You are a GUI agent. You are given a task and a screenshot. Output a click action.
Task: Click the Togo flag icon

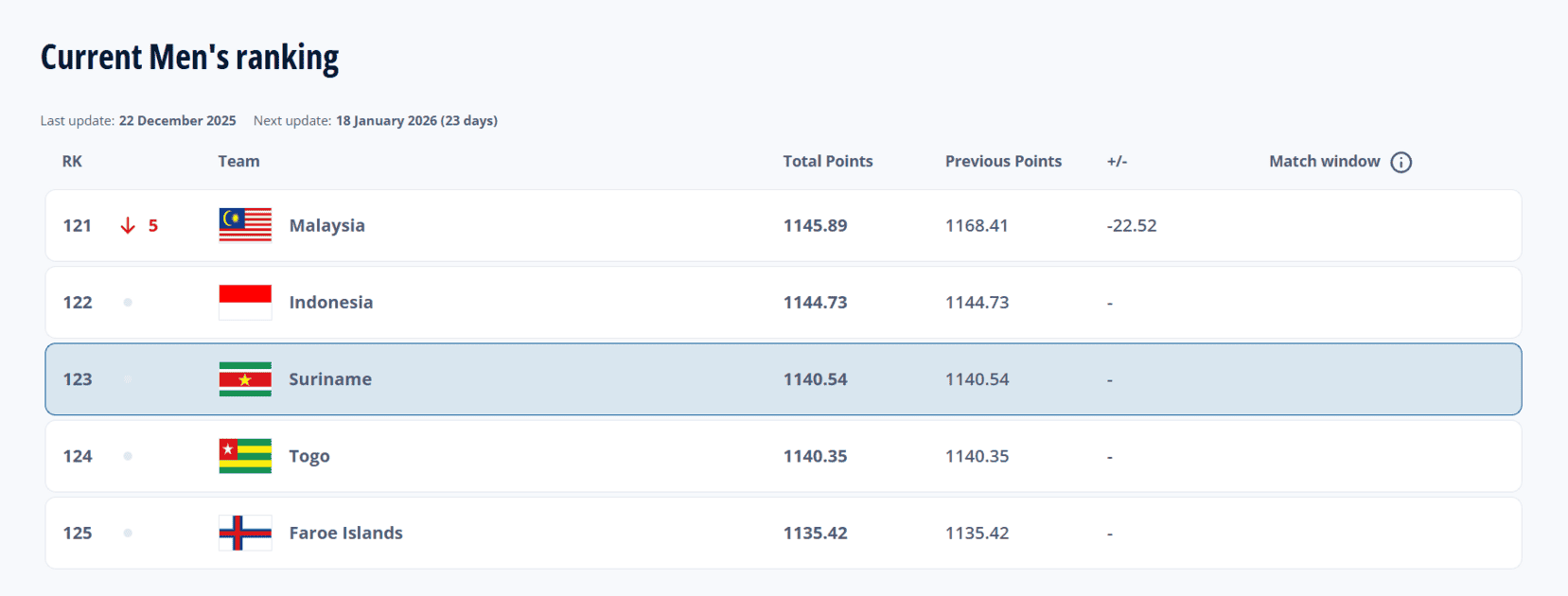[x=245, y=456]
